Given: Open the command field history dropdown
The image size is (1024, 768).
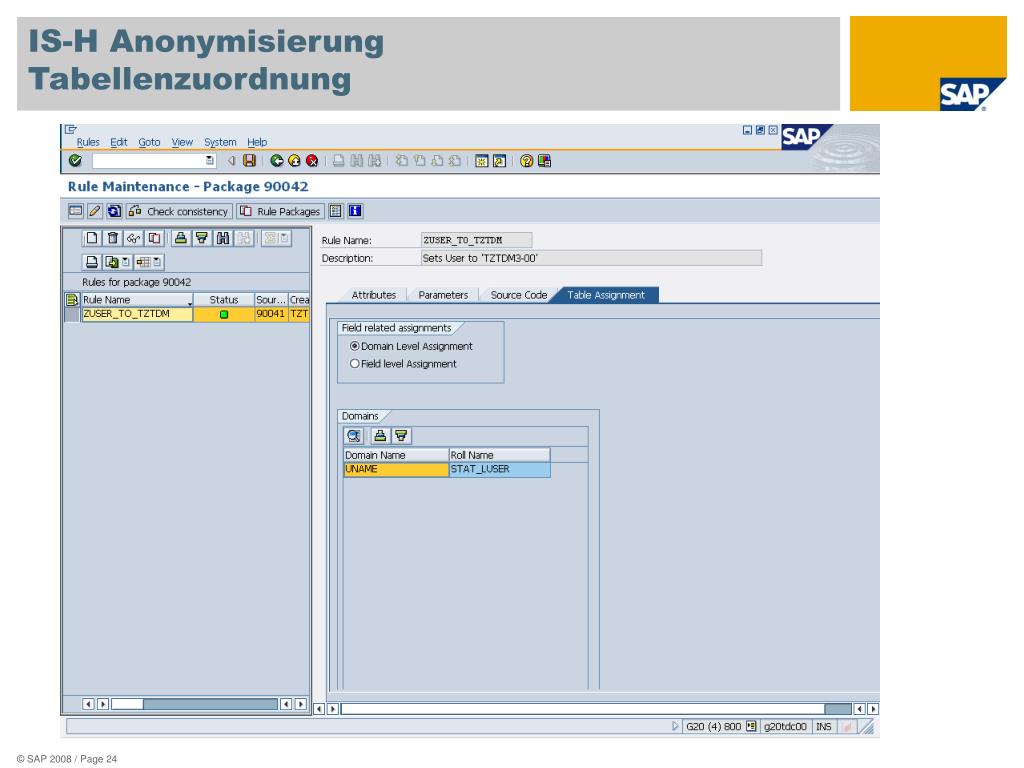Looking at the screenshot, I should click(210, 161).
